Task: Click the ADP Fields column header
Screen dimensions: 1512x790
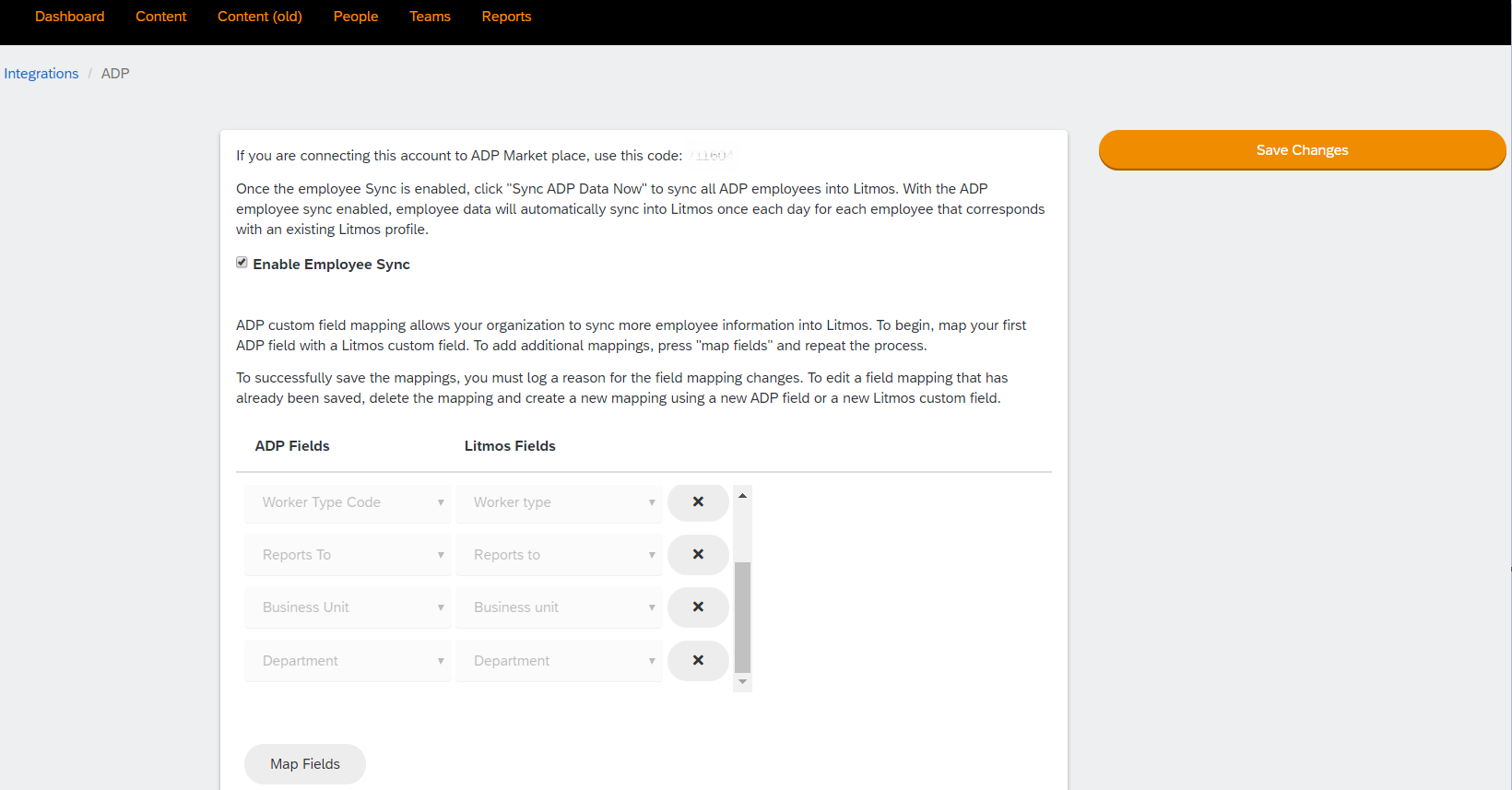Action: point(292,446)
